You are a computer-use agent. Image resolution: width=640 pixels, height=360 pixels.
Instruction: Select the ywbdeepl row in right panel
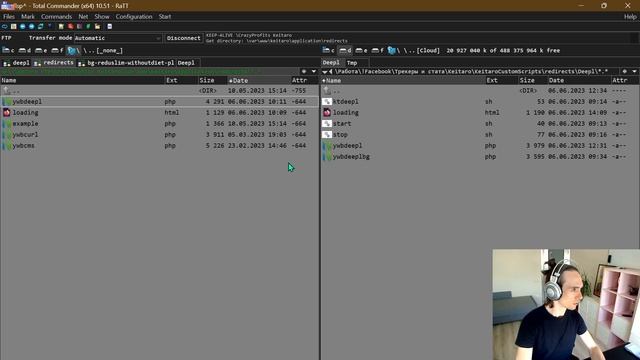[x=480, y=146]
